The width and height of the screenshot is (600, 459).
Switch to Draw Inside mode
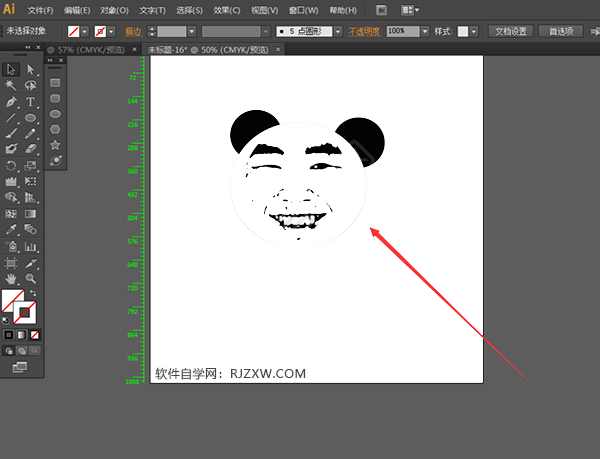(34, 351)
